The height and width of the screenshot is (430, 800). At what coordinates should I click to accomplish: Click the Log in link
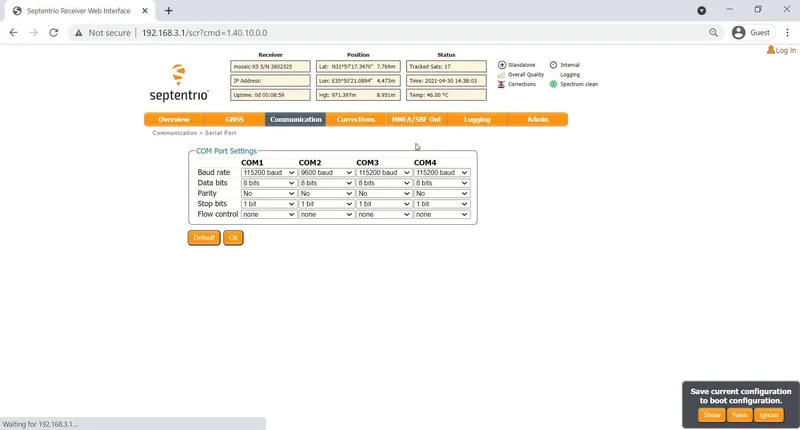tap(786, 50)
